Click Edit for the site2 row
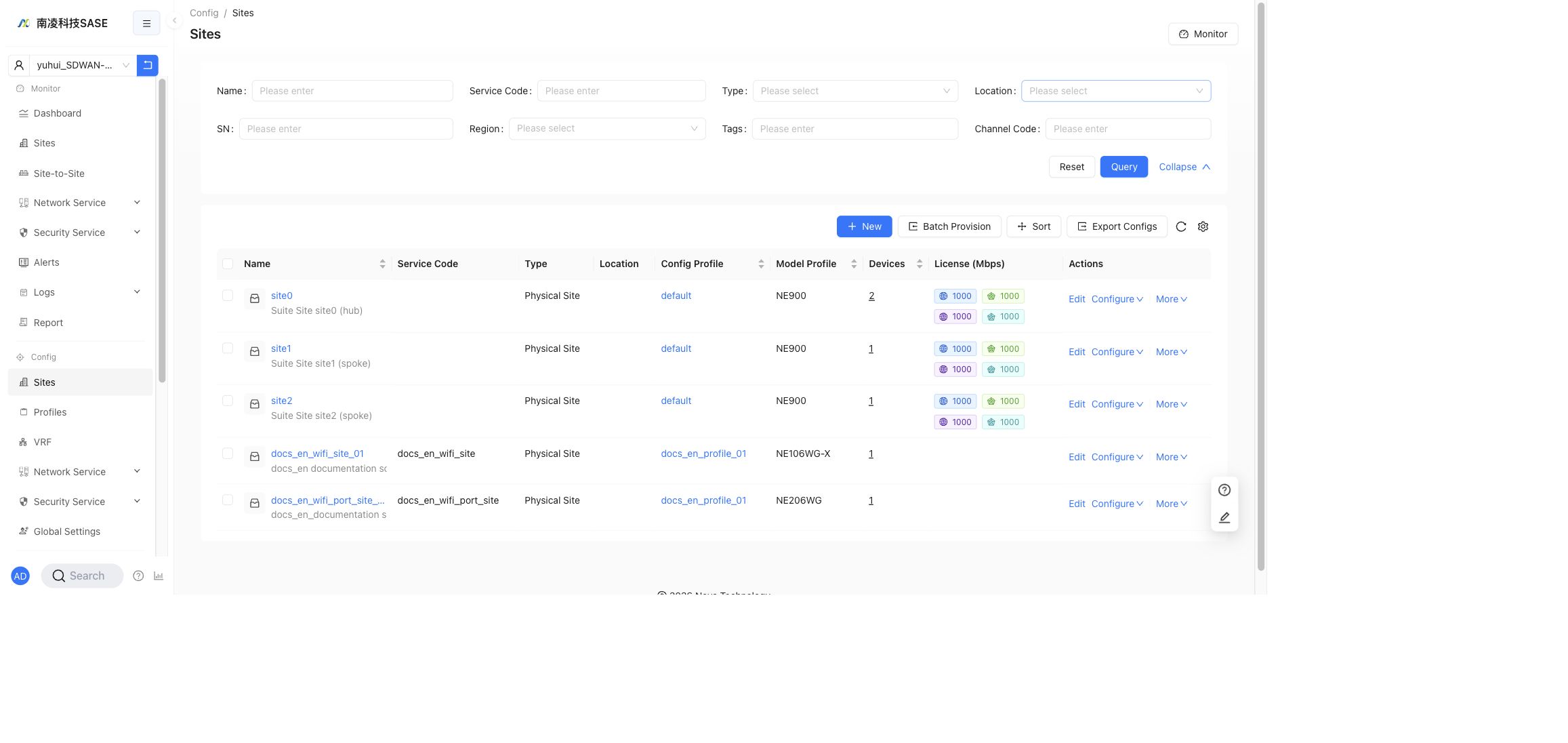This screenshot has height=743, width=1568. [x=1077, y=404]
